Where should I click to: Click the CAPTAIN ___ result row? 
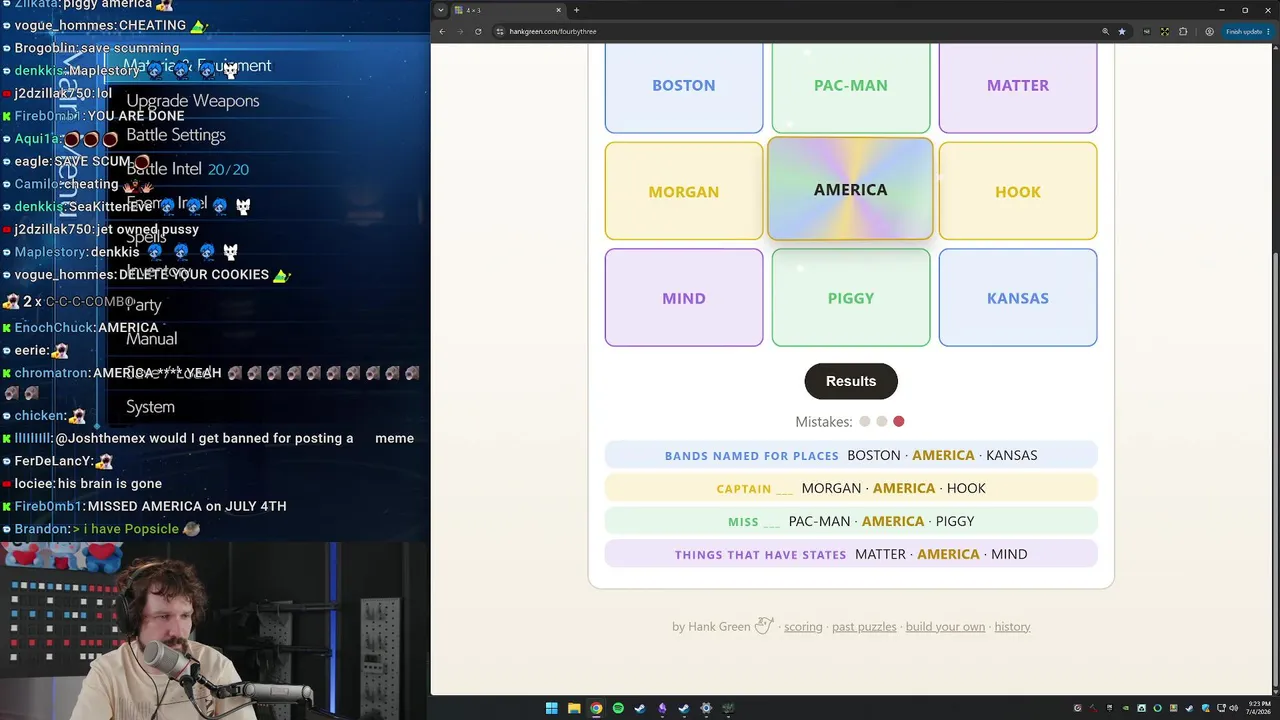point(851,488)
